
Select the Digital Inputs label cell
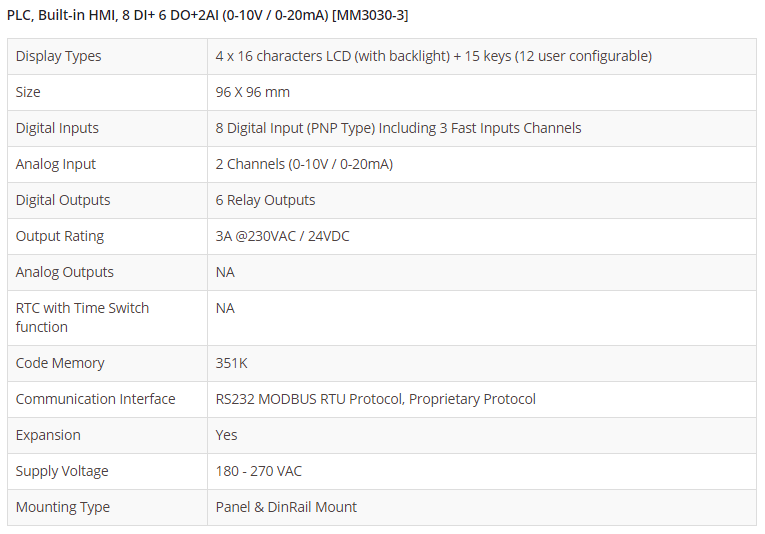[x=57, y=128]
